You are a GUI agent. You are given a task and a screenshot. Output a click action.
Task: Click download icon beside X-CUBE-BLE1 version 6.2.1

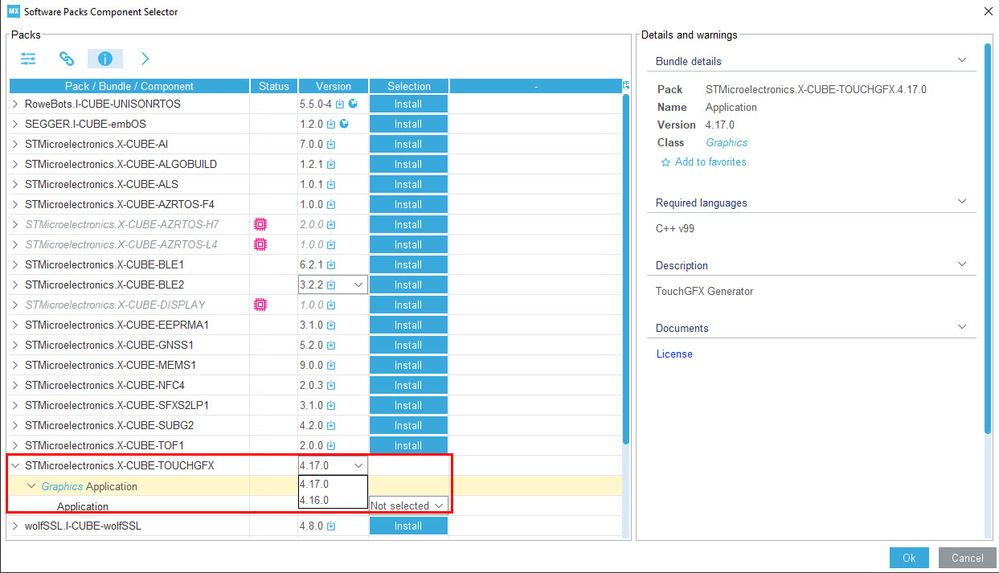(331, 265)
